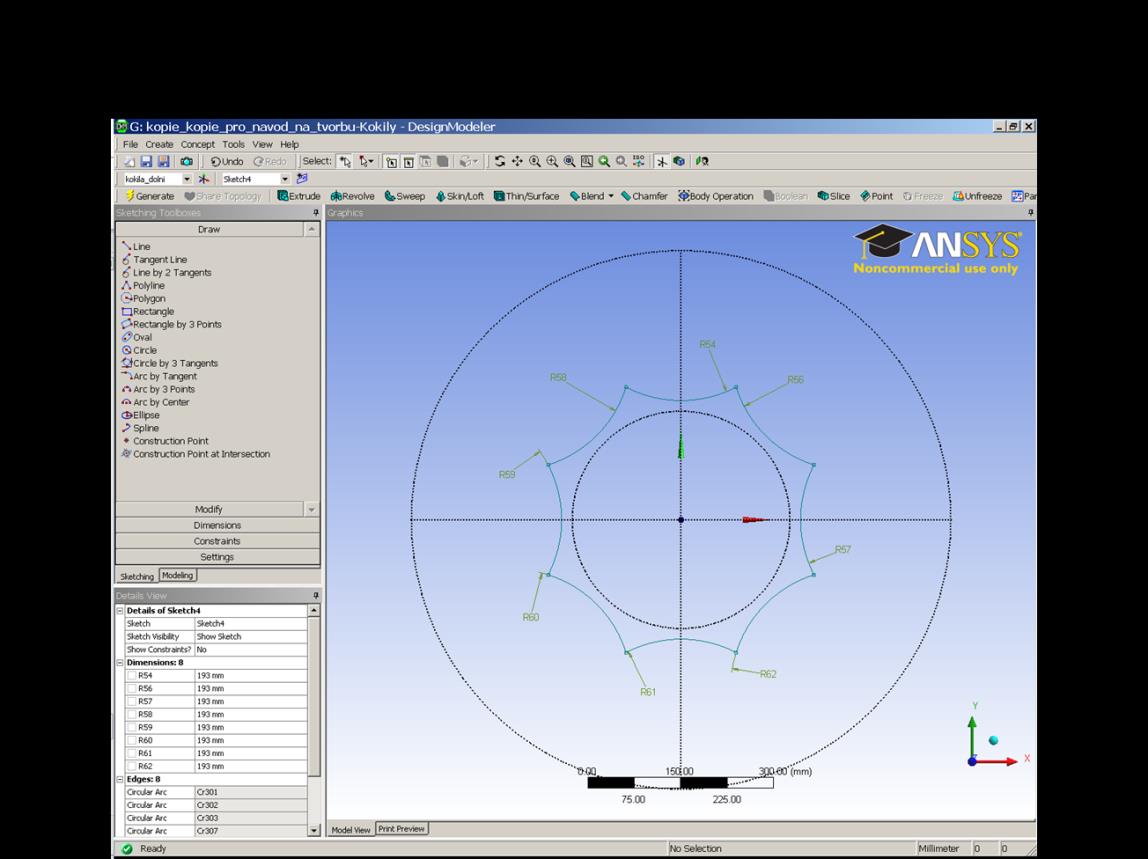Click the Revolve button
This screenshot has height=859, width=1148.
click(x=352, y=196)
